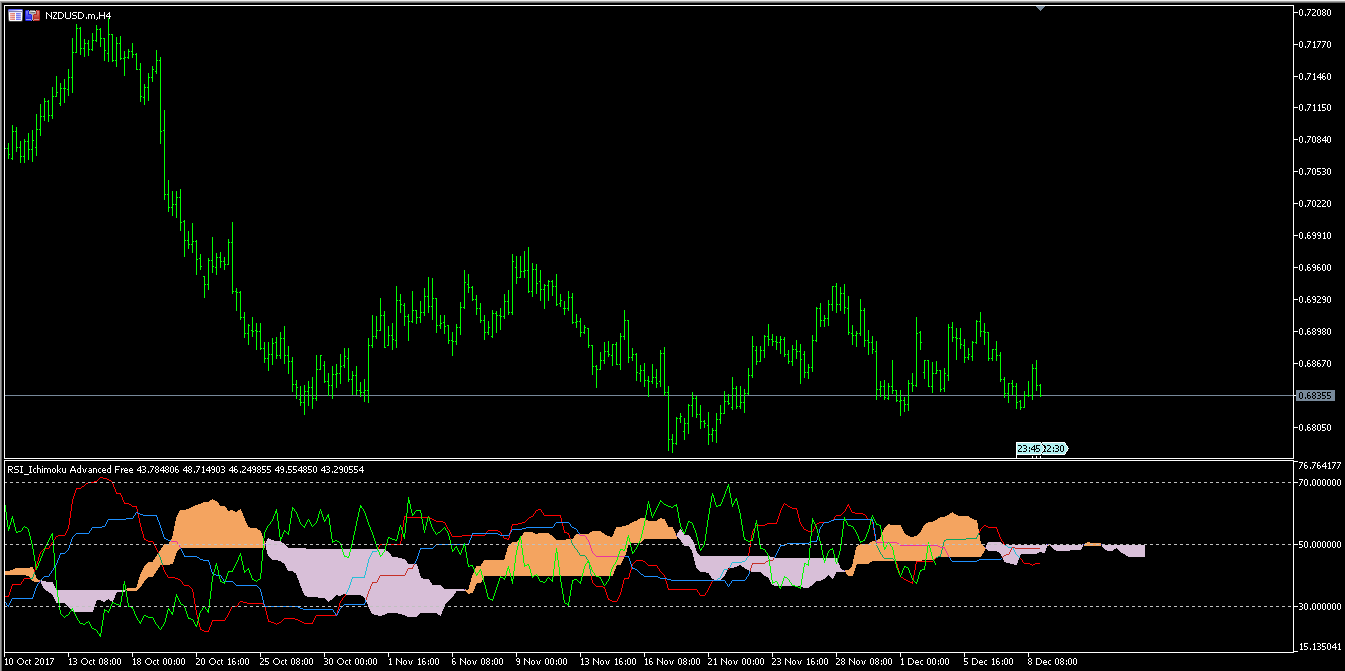1345x671 pixels.
Task: Click the 0.69910 price scale label
Action: [1317, 235]
